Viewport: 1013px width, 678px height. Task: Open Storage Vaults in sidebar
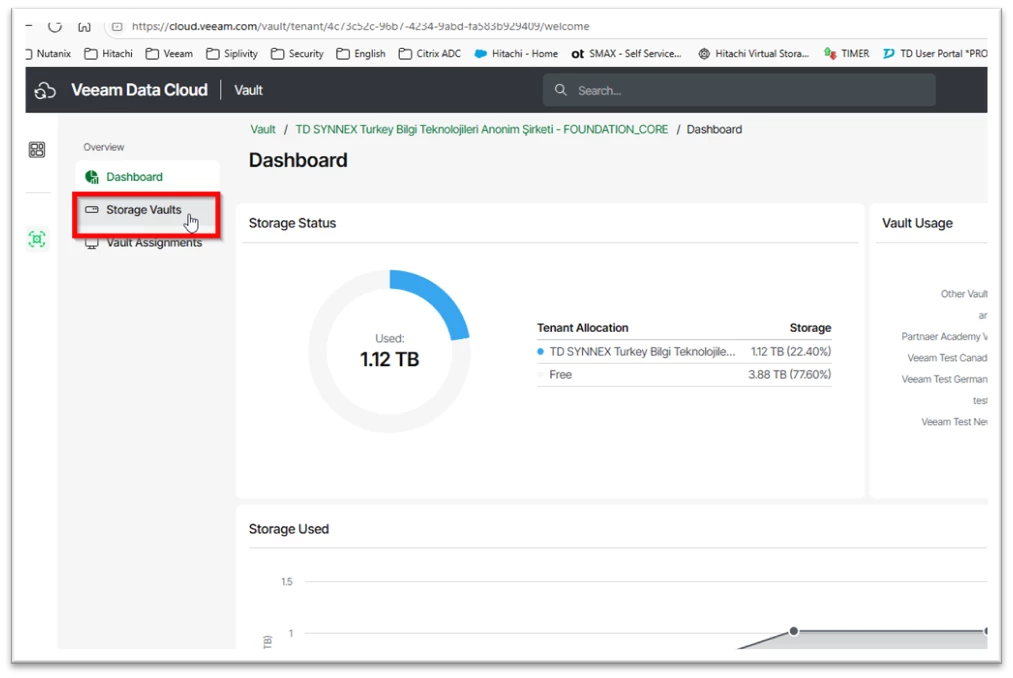(x=147, y=209)
